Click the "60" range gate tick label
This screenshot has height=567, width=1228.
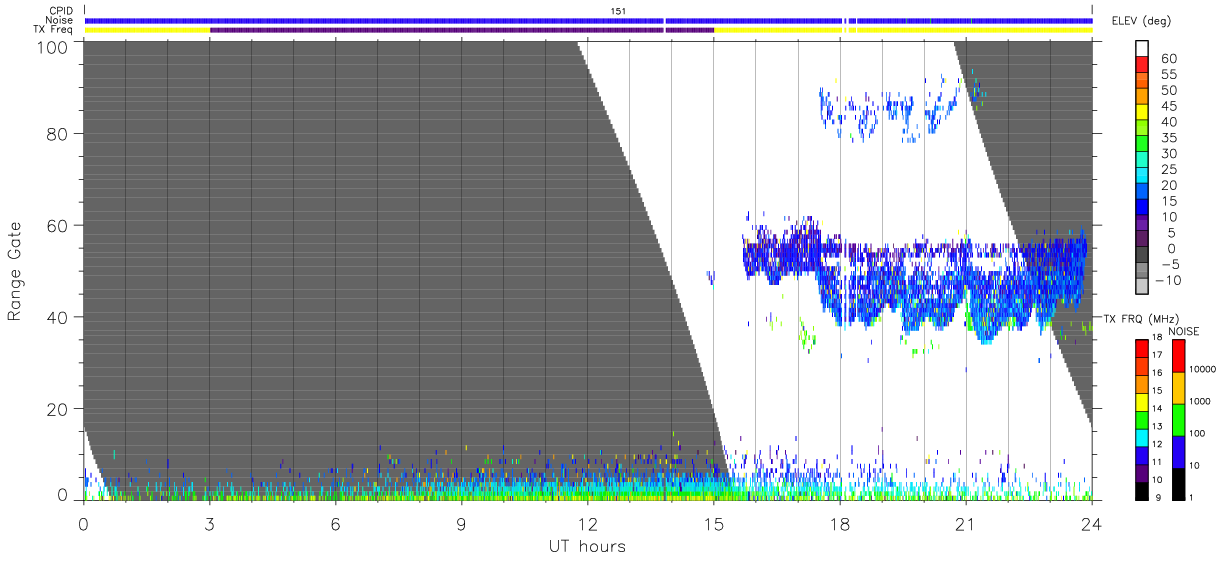point(58,225)
